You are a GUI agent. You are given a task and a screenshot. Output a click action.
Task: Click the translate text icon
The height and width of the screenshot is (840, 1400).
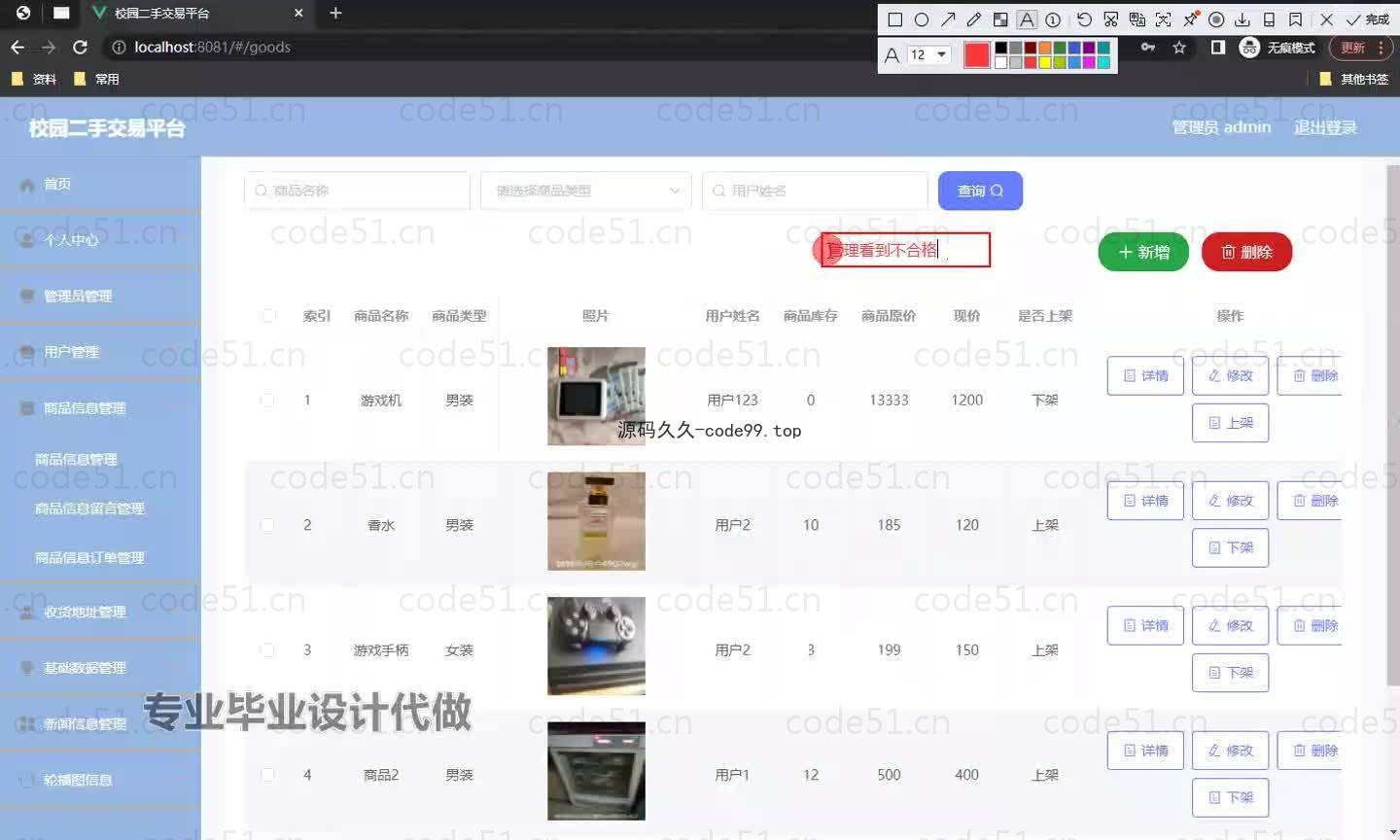click(x=1137, y=19)
